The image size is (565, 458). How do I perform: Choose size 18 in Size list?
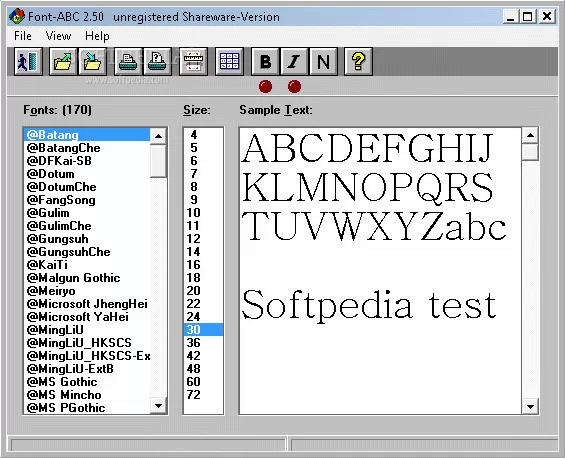coord(203,277)
